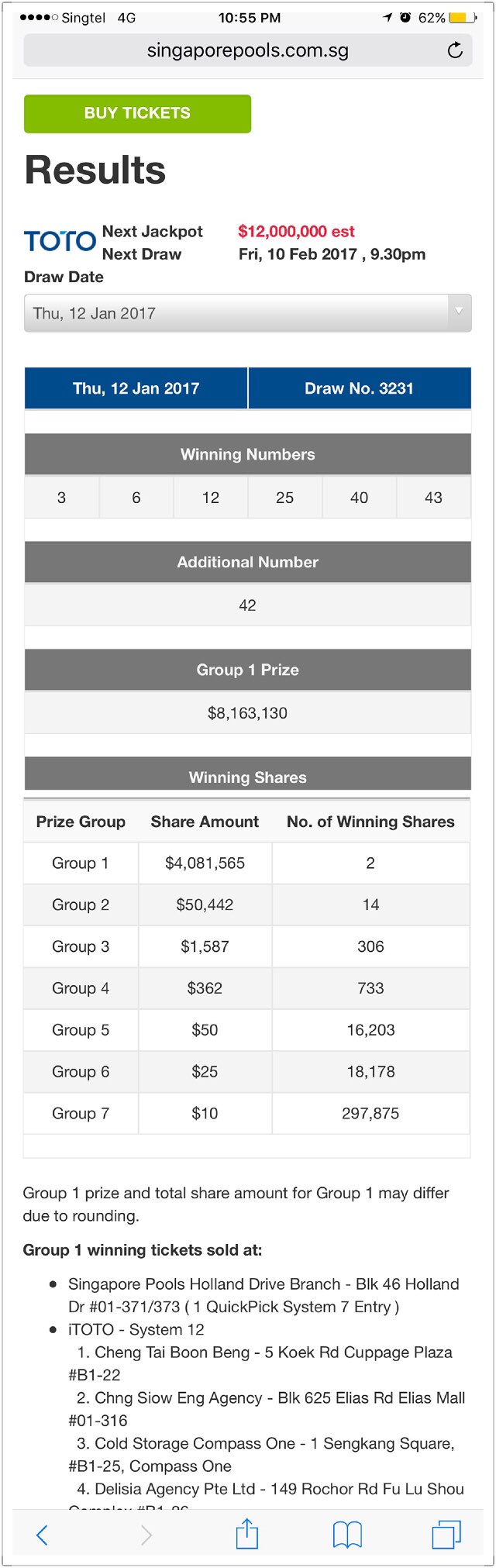Click the Additional Number 42 cell
The width and height of the screenshot is (496, 1568).
[247, 605]
